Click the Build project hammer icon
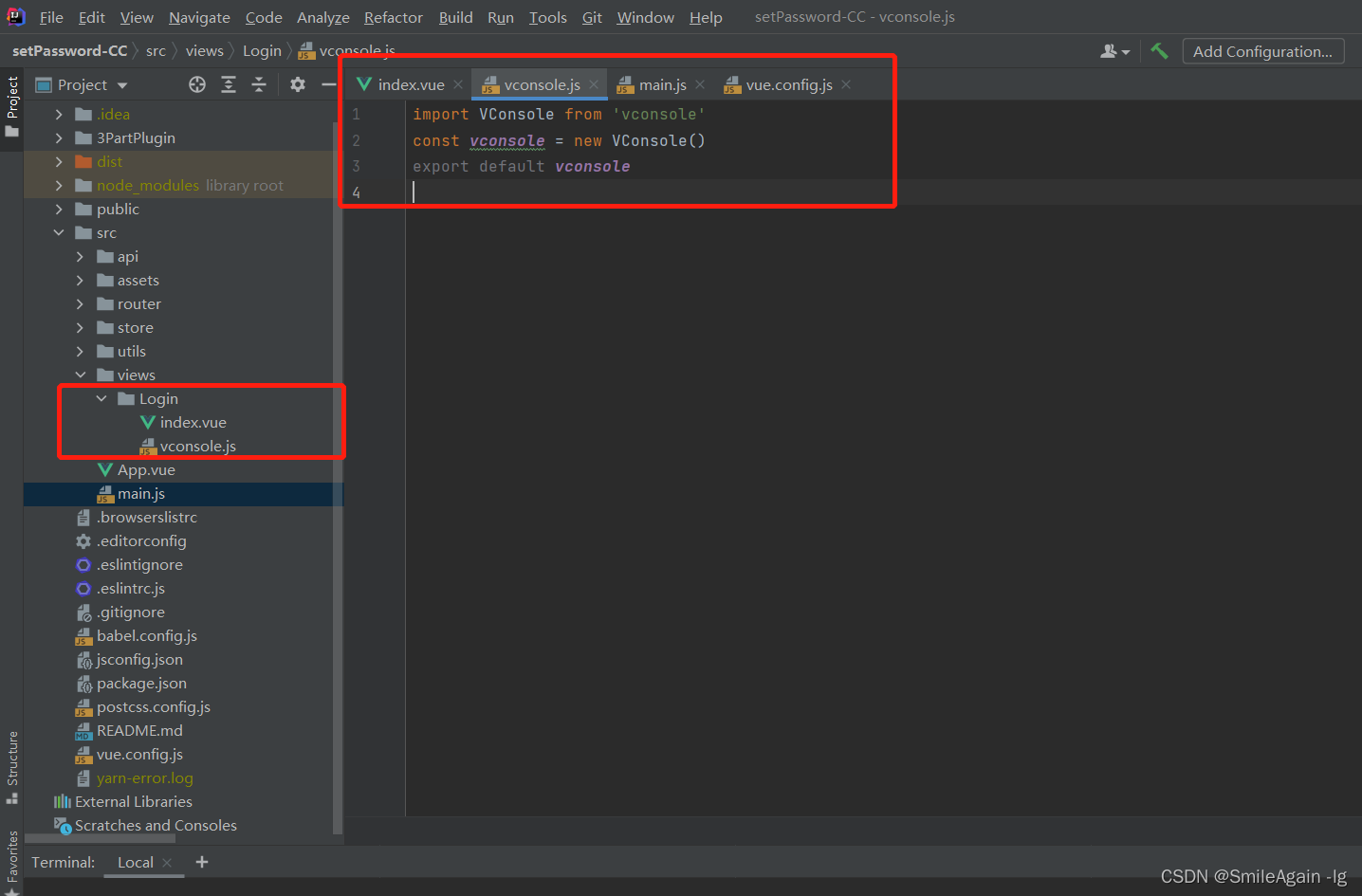 [x=1159, y=50]
